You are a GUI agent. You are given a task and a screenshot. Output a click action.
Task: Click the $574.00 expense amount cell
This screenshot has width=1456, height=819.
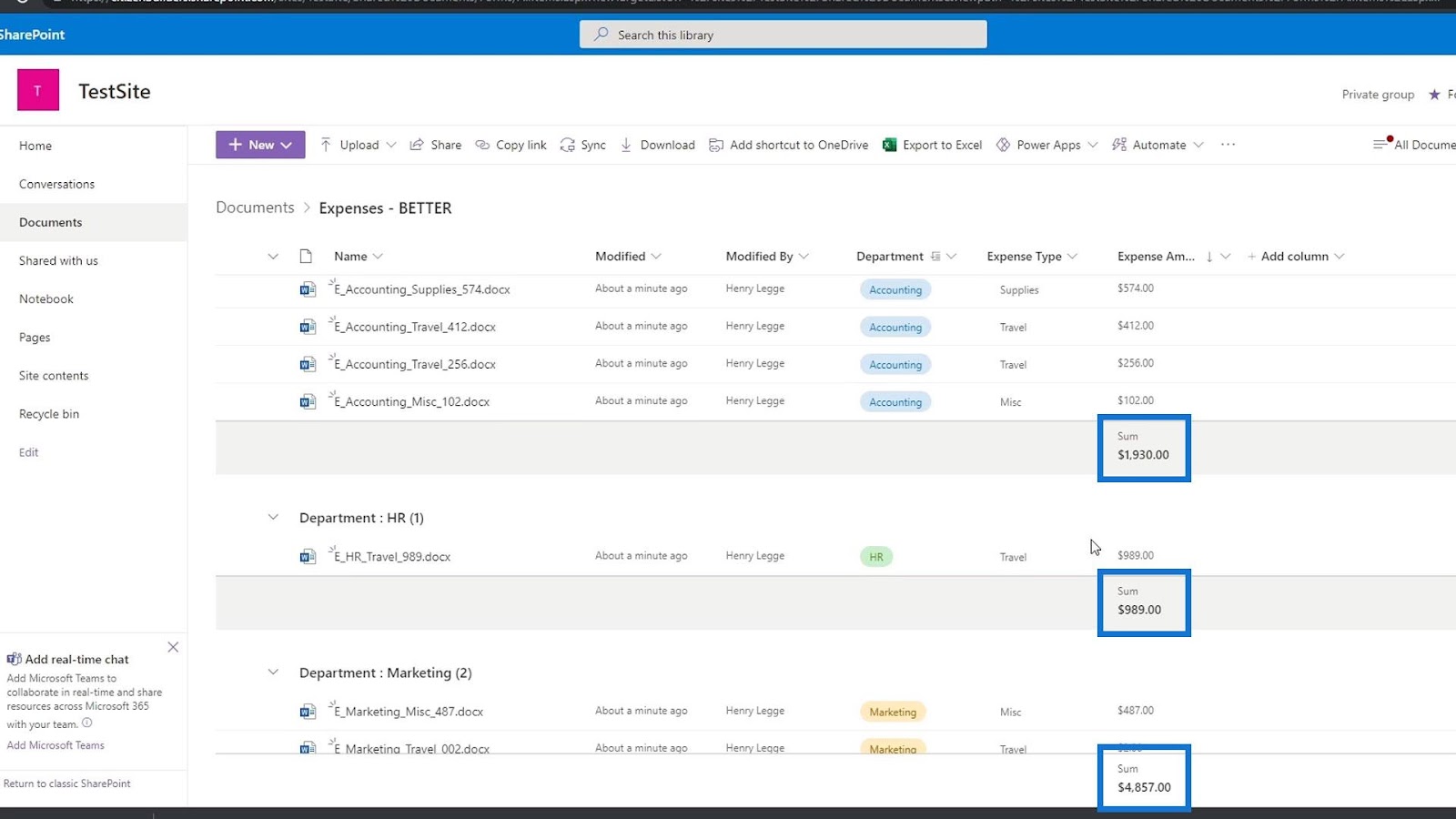(x=1136, y=288)
